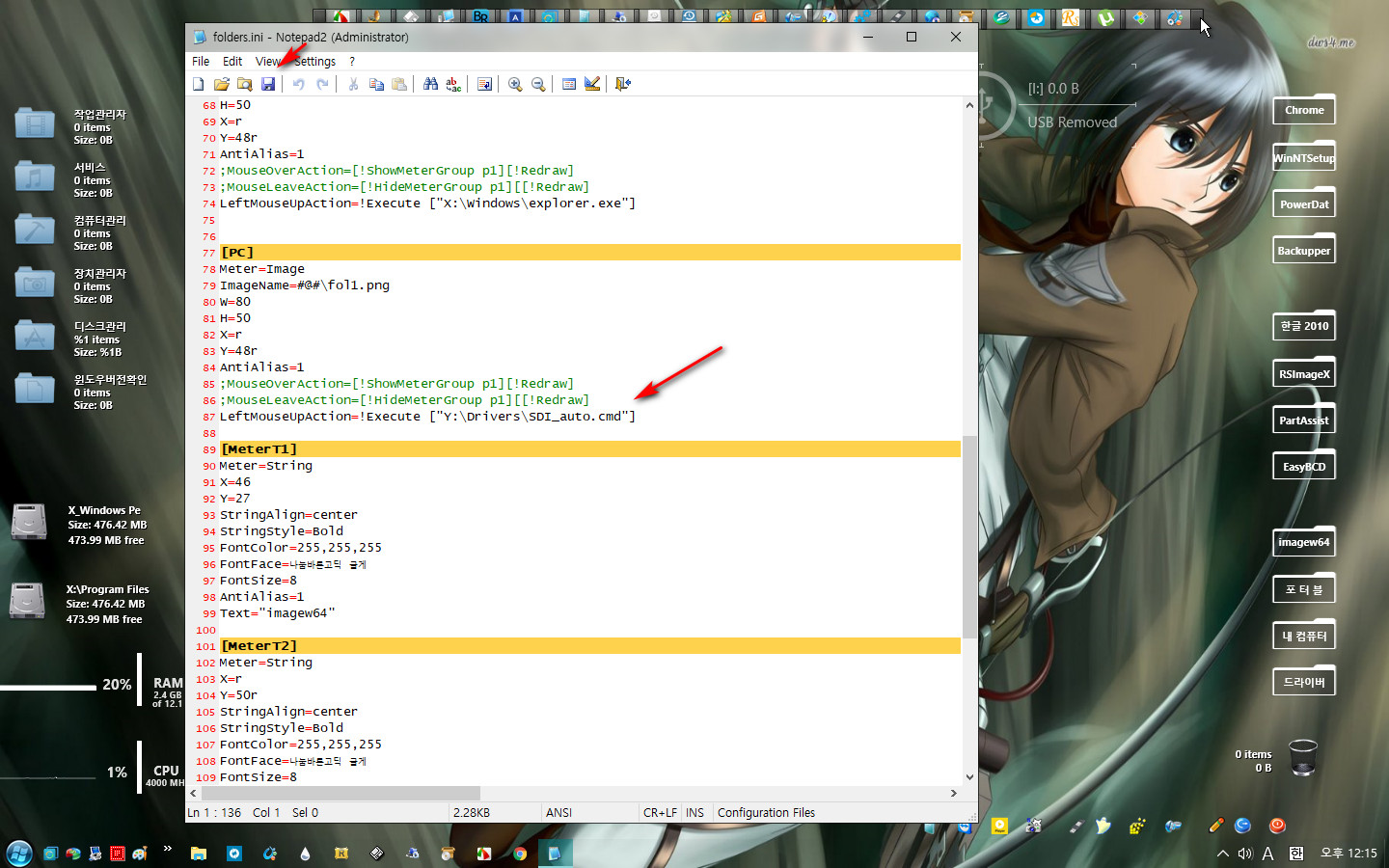Open the File menu
The height and width of the screenshot is (868, 1389).
click(x=201, y=61)
